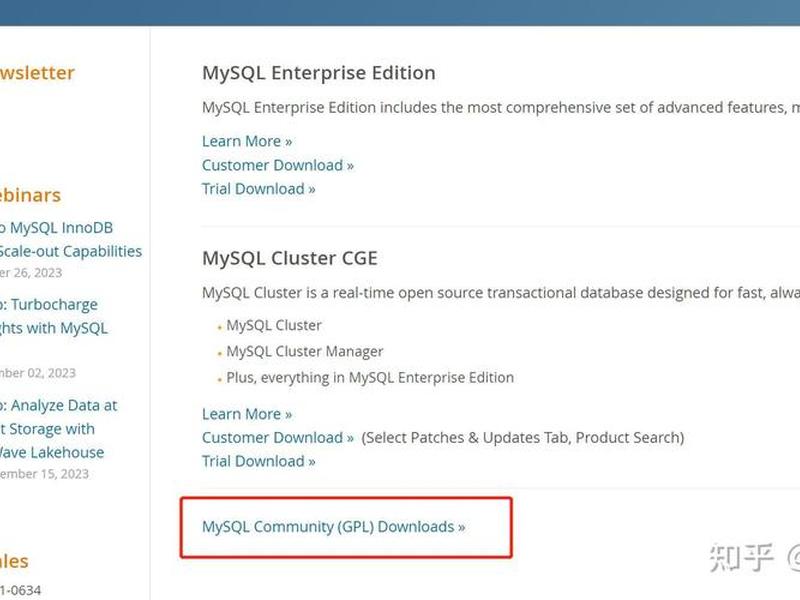The image size is (800, 600).
Task: Click Customer Download under MySQL Cluster CGE
Action: 278,437
